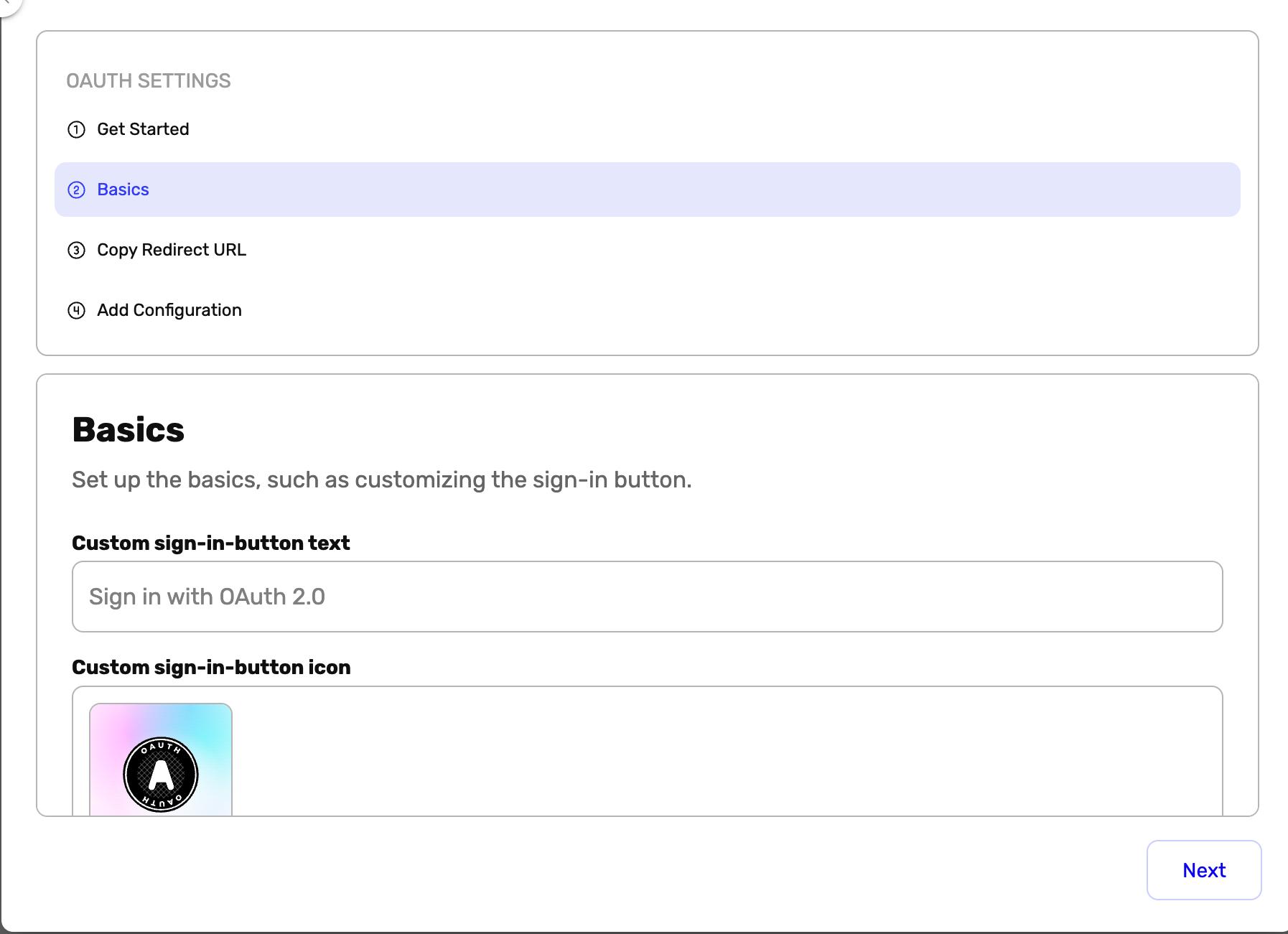The width and height of the screenshot is (1288, 934).
Task: Open the "Add Configuration" step
Action: 169,310
